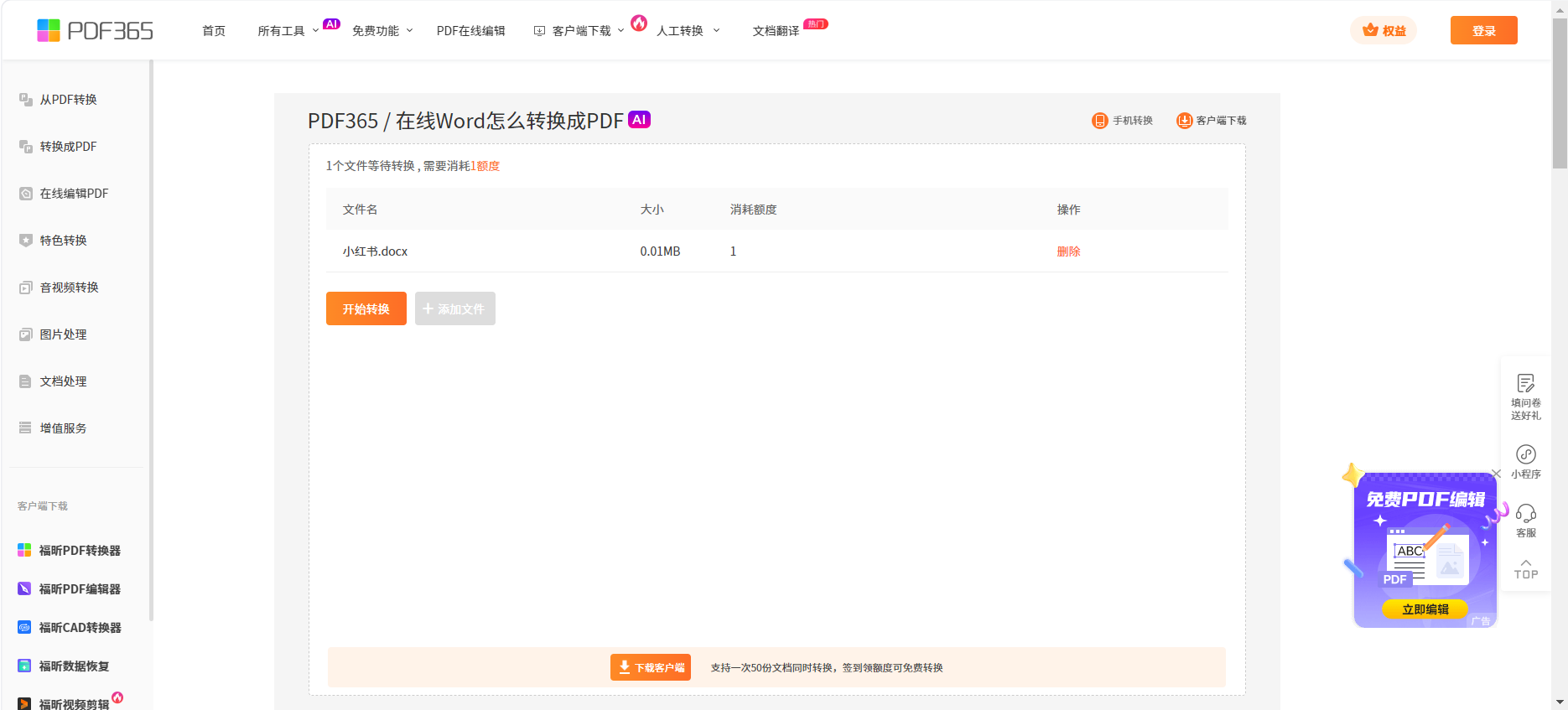
Task: Click the 开始转换 button
Action: [366, 308]
